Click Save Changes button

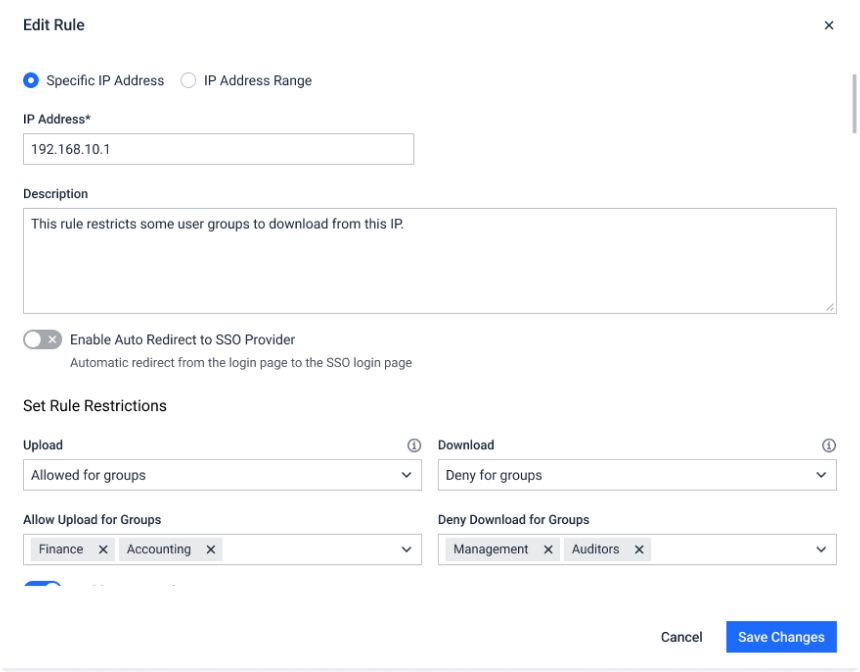point(781,637)
